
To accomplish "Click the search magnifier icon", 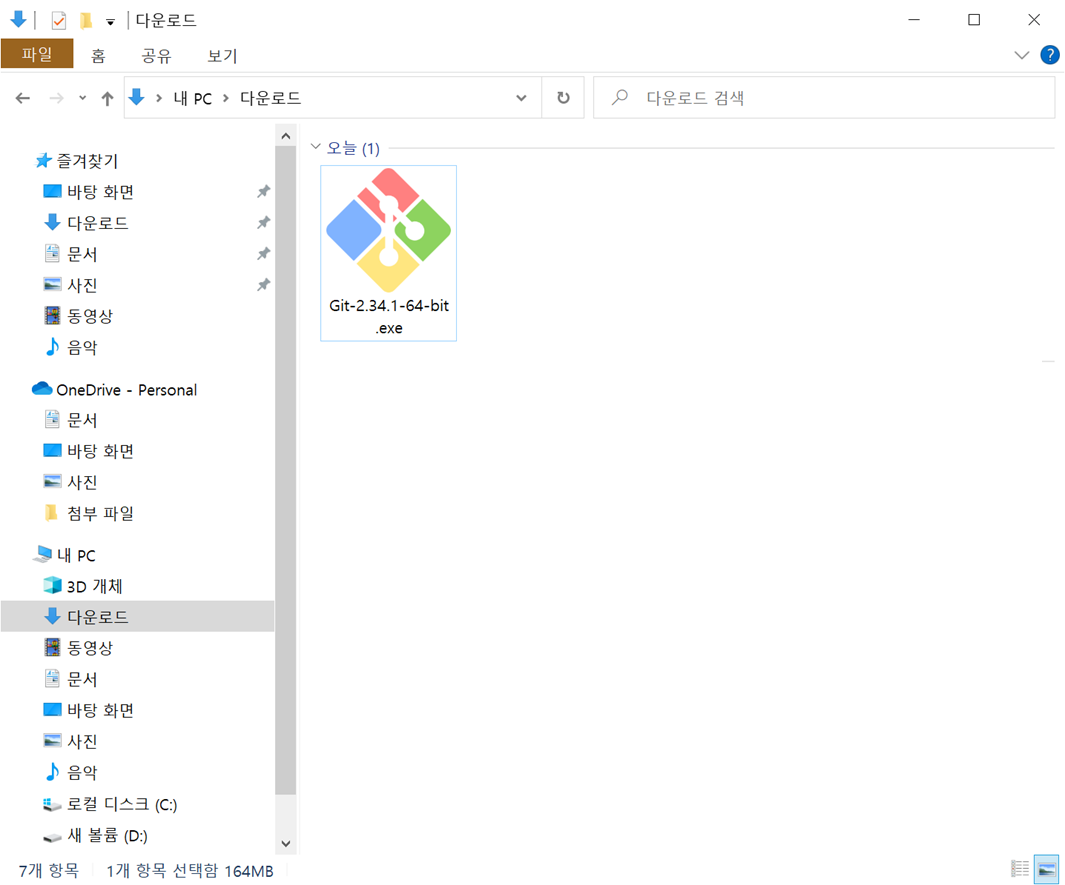I will coord(619,98).
